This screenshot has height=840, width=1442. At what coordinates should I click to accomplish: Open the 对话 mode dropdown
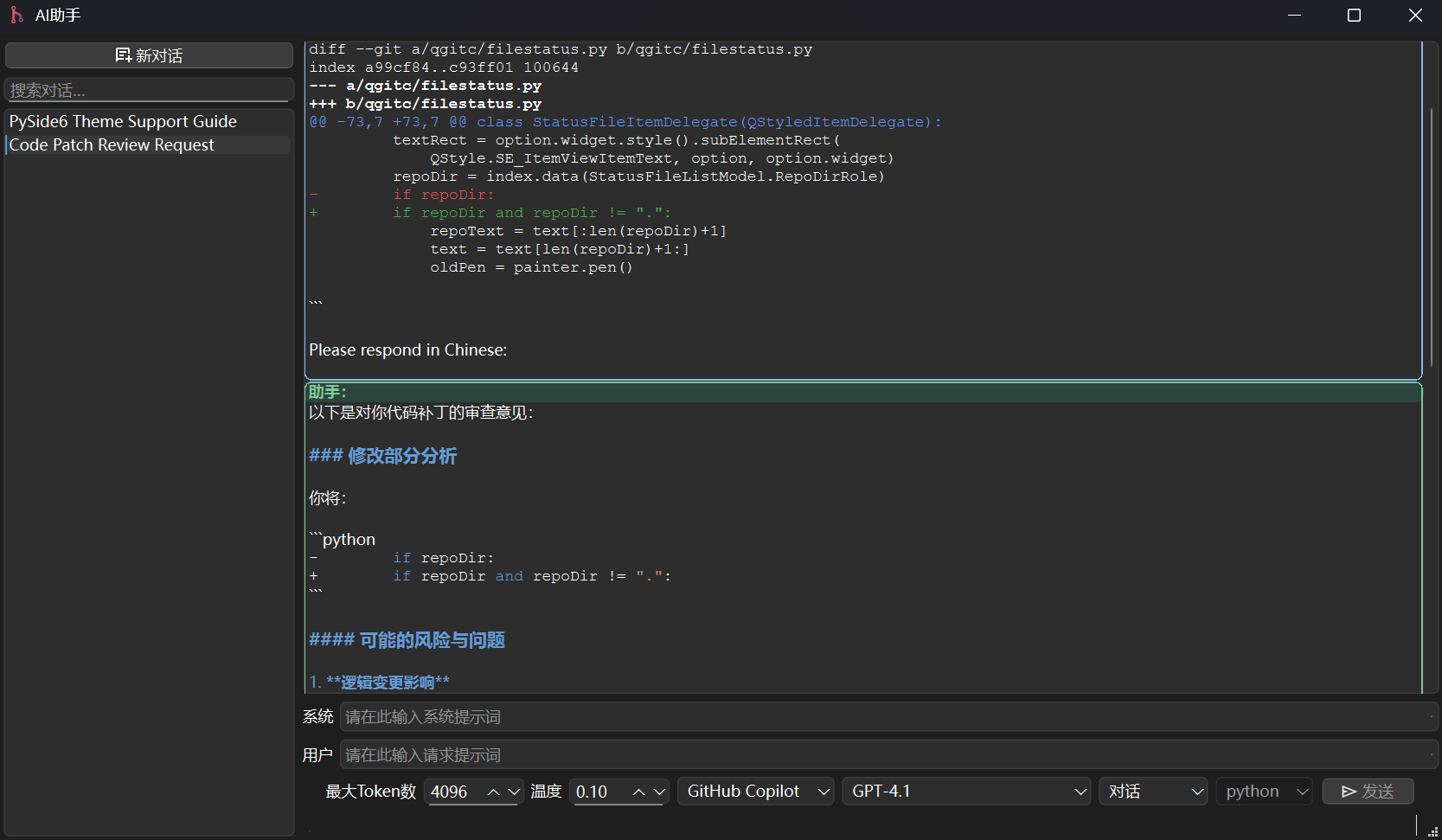coord(1153,792)
